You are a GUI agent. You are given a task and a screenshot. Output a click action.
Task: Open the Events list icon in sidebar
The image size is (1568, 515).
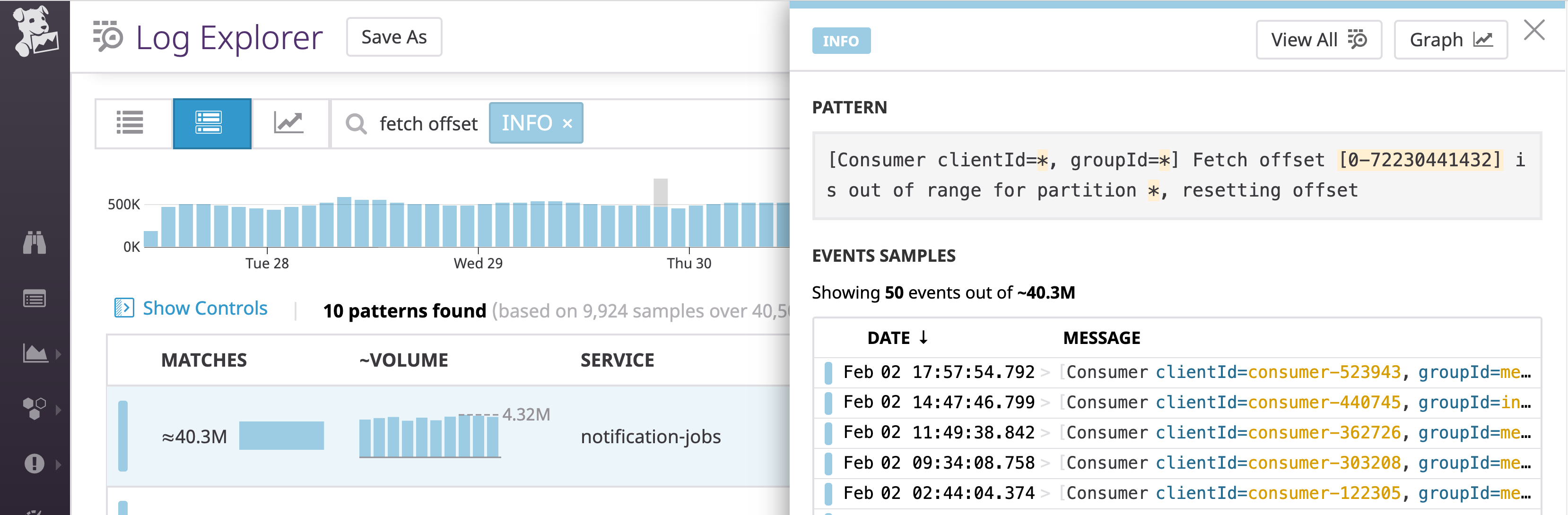(35, 299)
